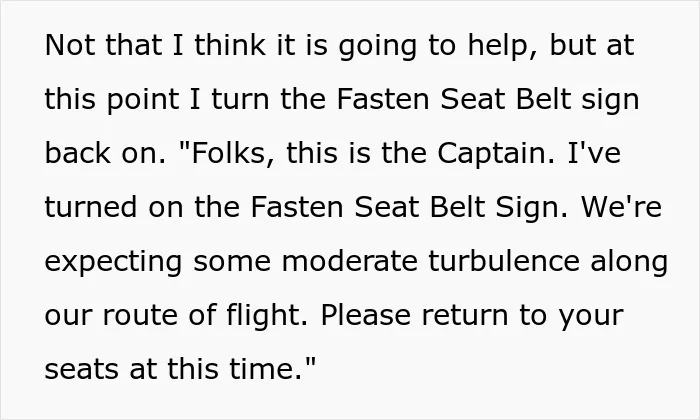Screen dimensions: 700x420
Task: Click the word "expecting" in the text
Action: pos(113,261)
